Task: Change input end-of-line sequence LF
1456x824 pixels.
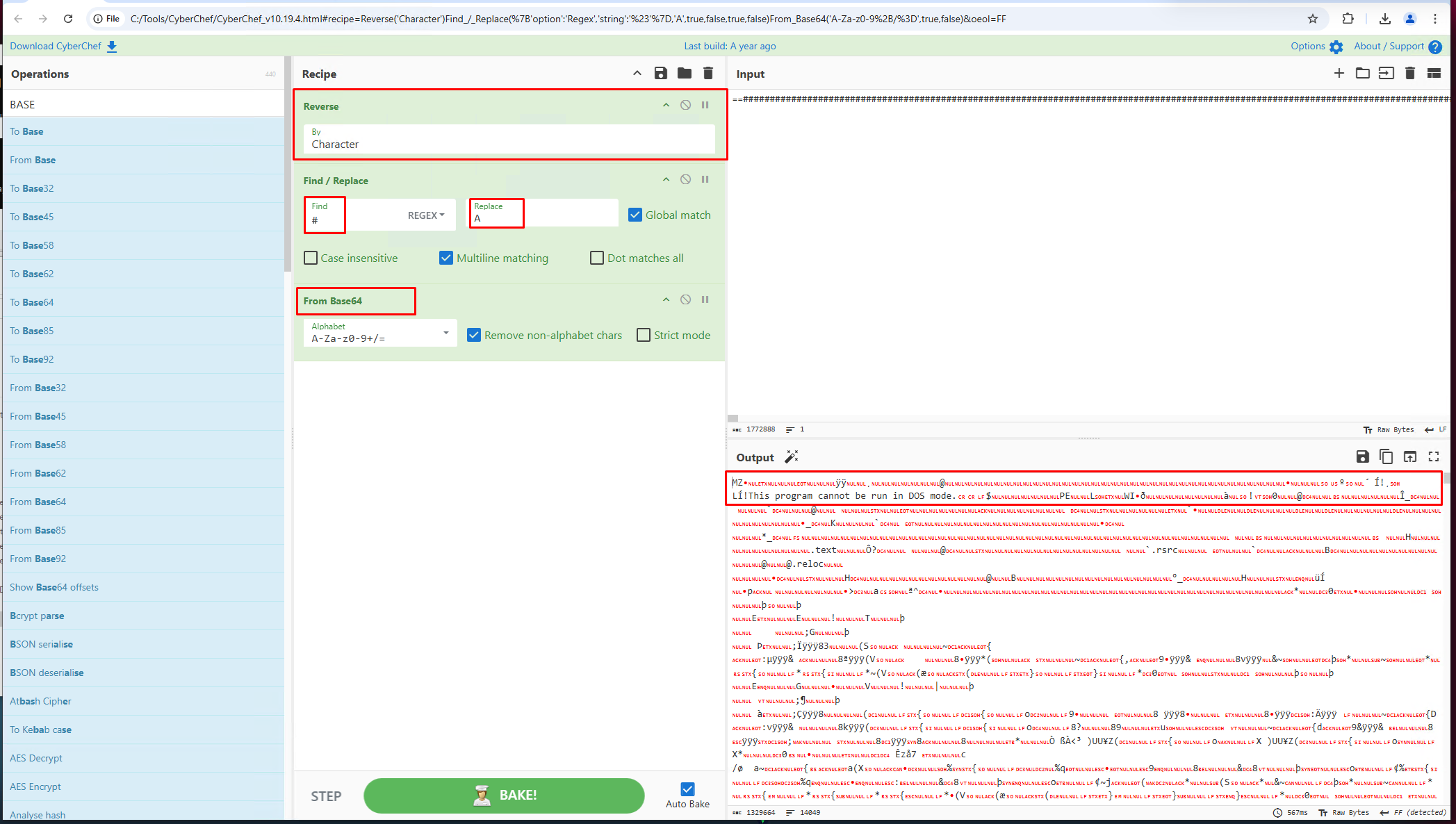Action: [x=1436, y=430]
